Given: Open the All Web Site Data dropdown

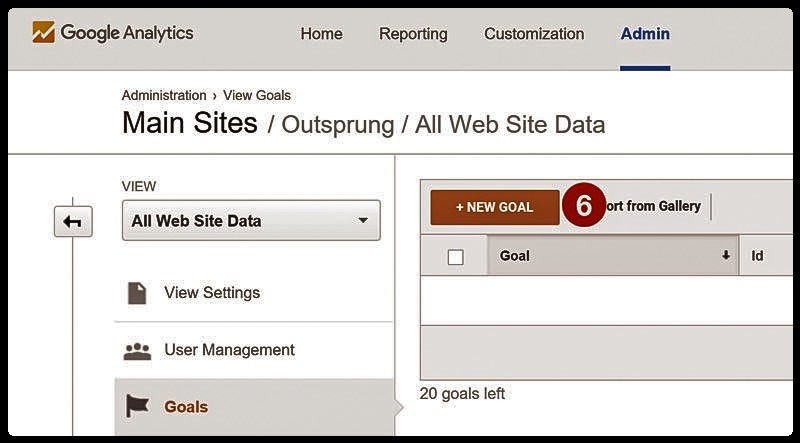Looking at the screenshot, I should click(x=251, y=220).
